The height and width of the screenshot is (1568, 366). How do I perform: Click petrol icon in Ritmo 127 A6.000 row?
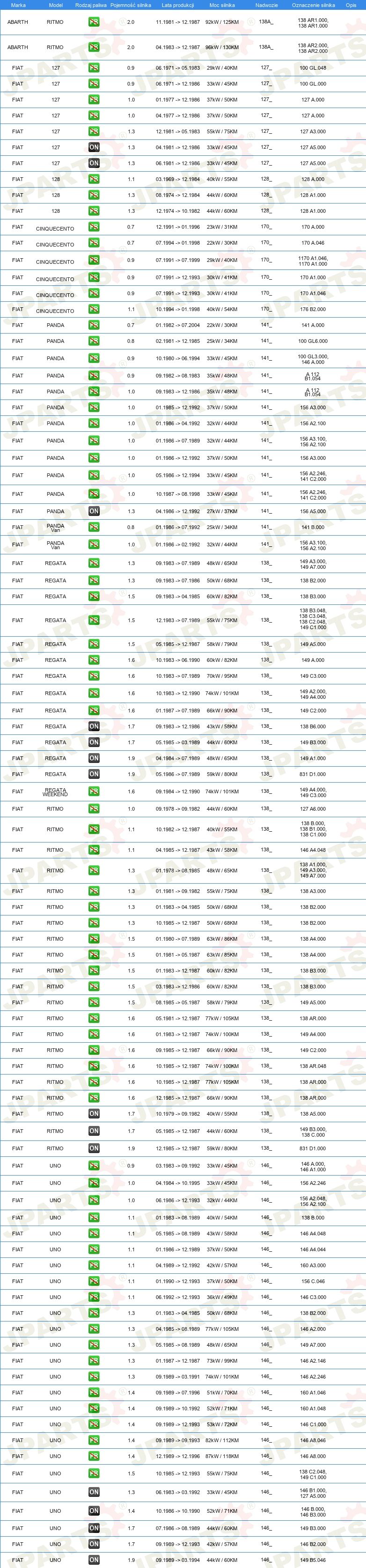tap(94, 809)
